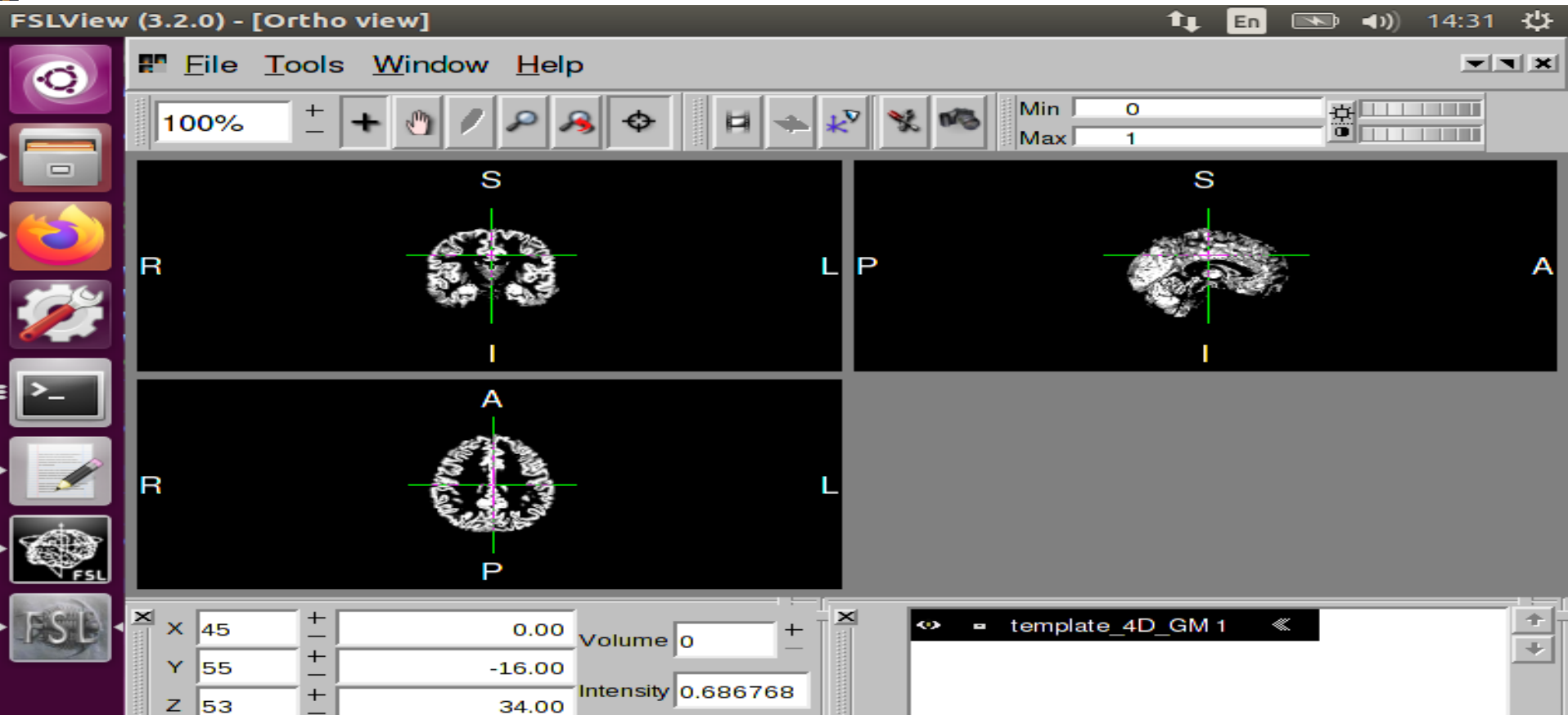Click the grey arrow toolbar icon
This screenshot has height=715, width=1568.
791,123
